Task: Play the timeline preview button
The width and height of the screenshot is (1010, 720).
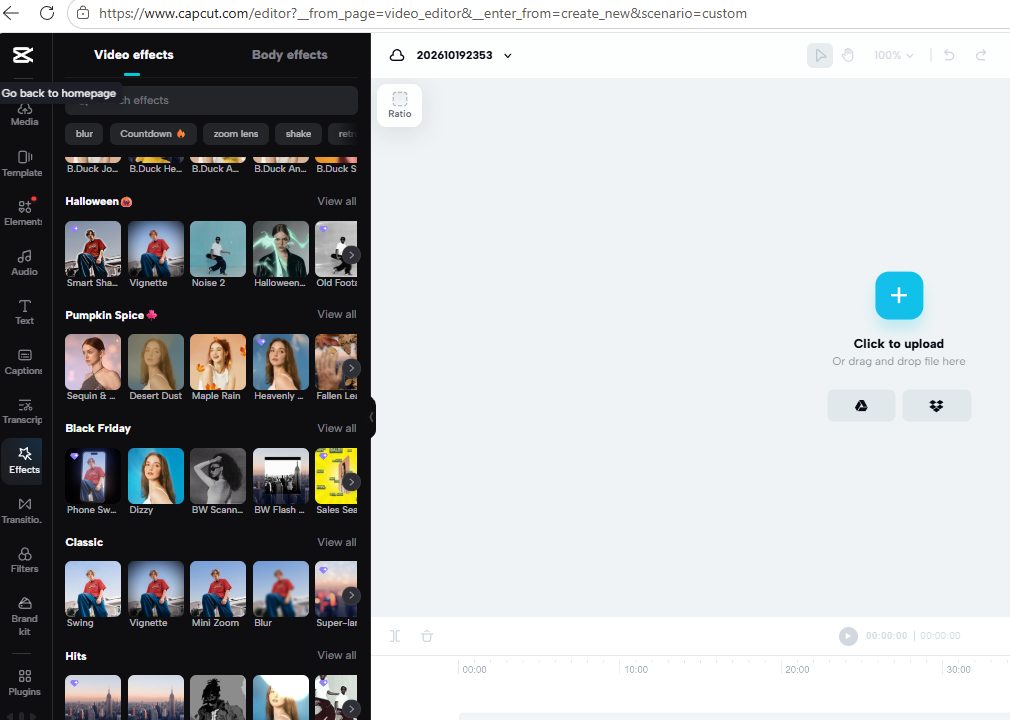Action: tap(848, 636)
